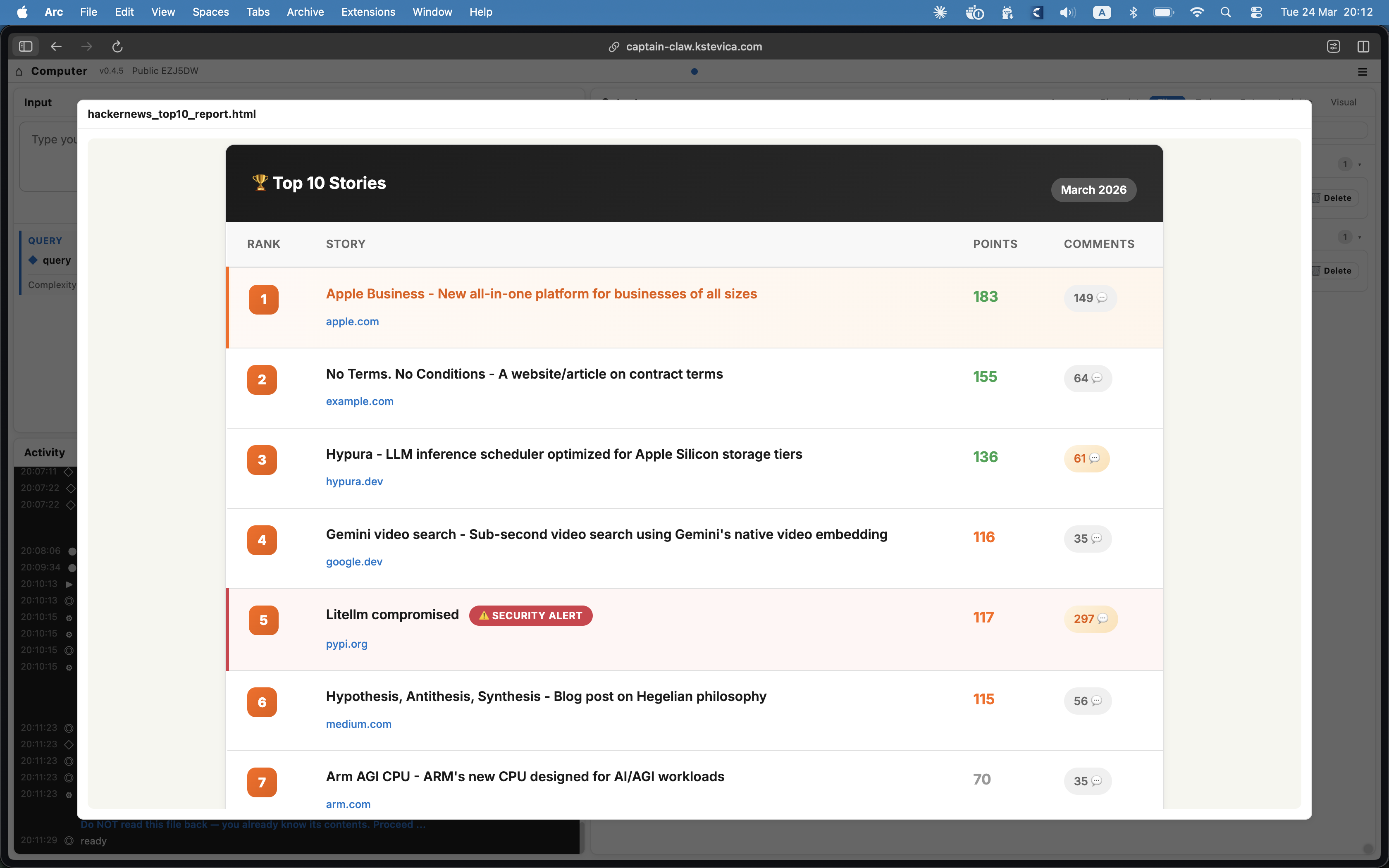Click the Litellm compromised title
This screenshot has width=1389, height=868.
(x=392, y=615)
